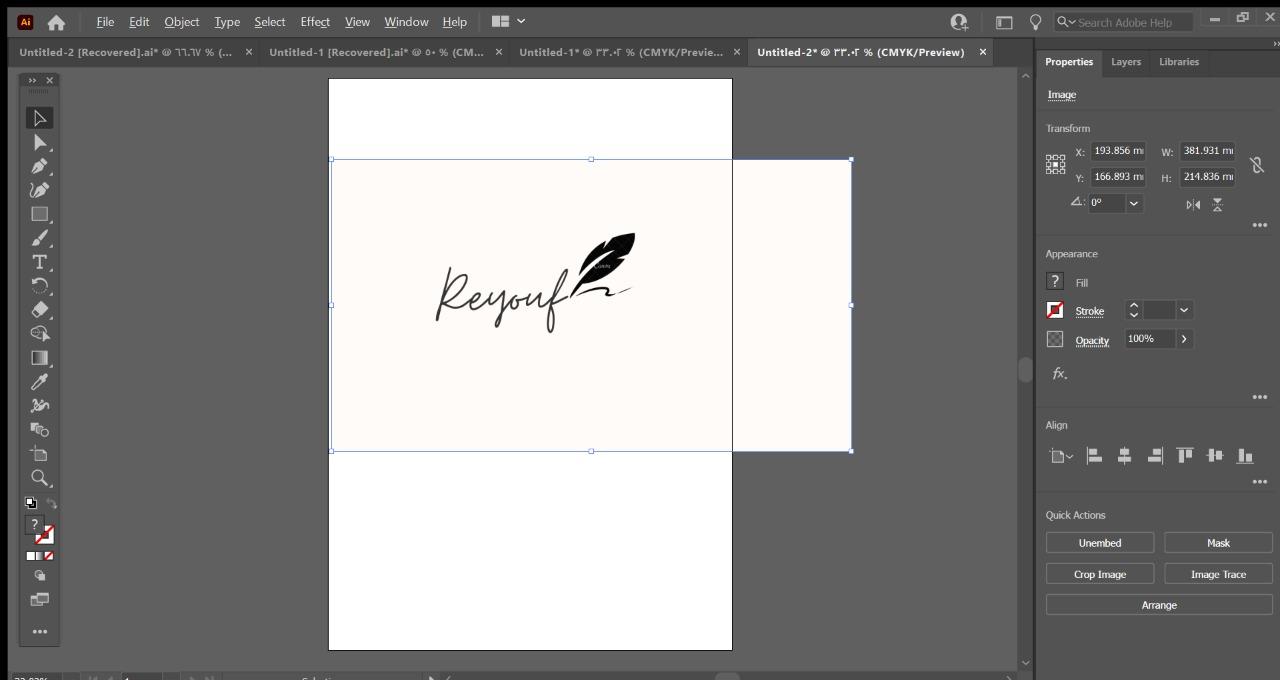Click the Crop Image button

[x=1100, y=574]
